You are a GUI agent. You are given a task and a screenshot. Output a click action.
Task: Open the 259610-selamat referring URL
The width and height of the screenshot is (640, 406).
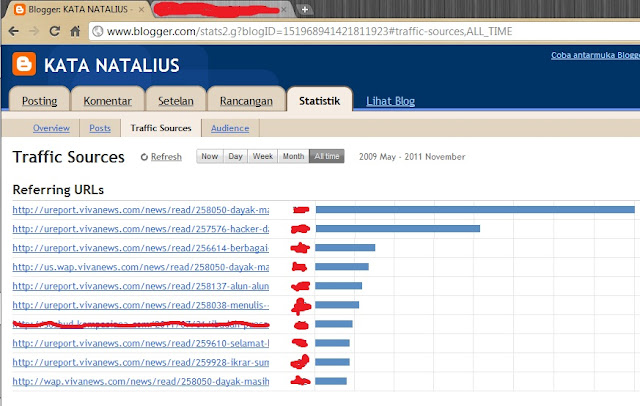tap(141, 343)
